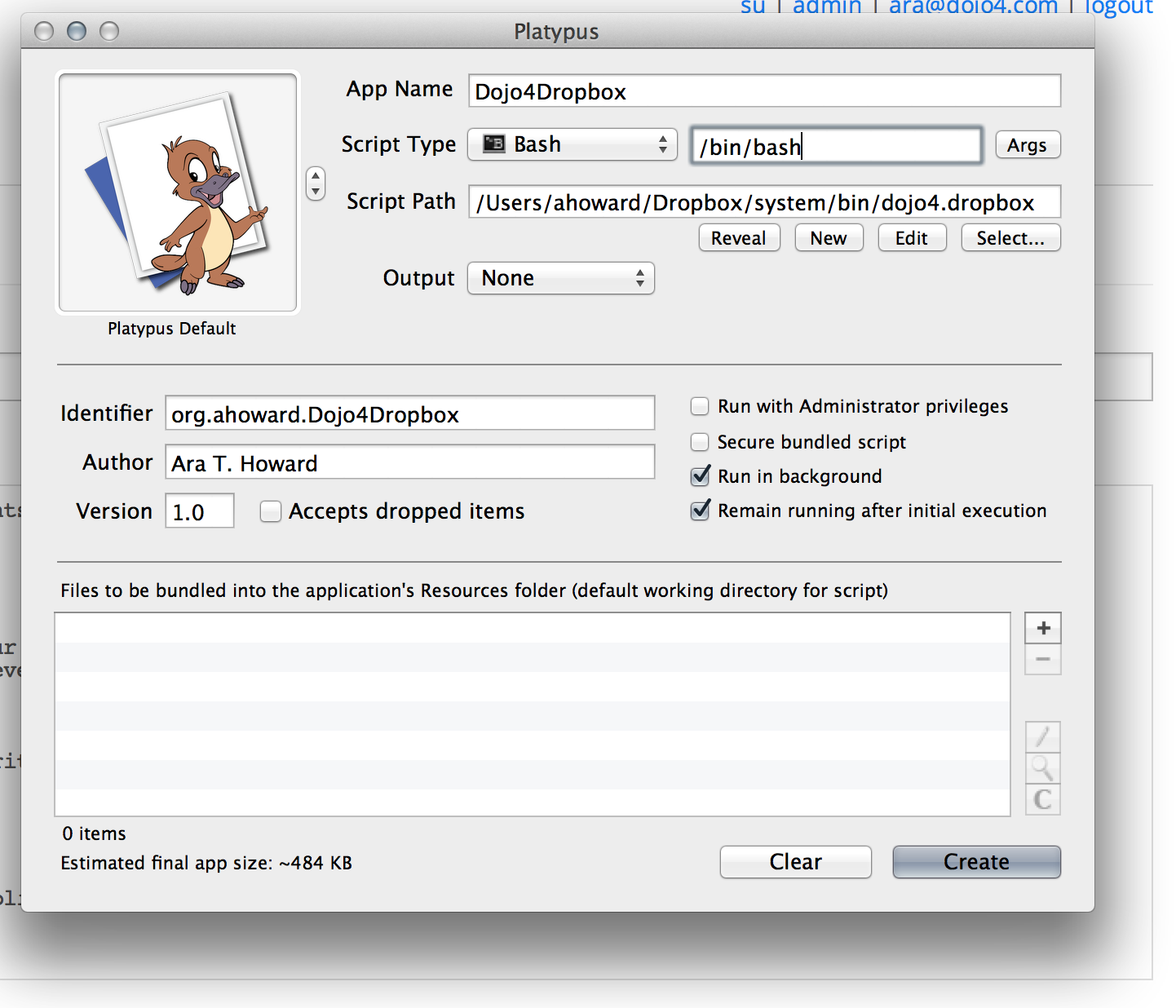The width and height of the screenshot is (1176, 1008).
Task: Click the icon selector stepper arrows
Action: tap(316, 183)
